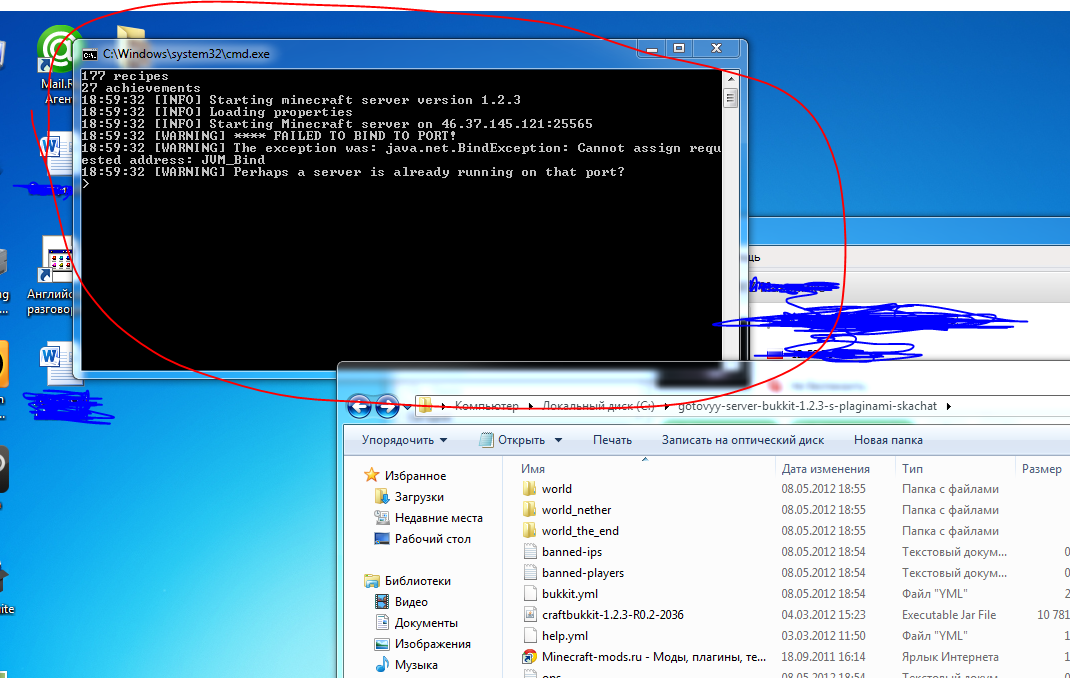
Task: Click the Недавние места icon
Action: point(382,518)
